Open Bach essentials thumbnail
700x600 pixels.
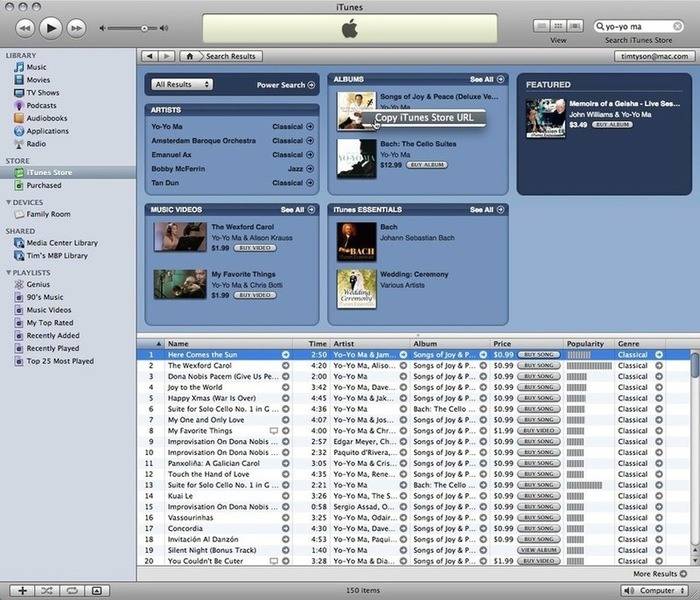pos(356,242)
